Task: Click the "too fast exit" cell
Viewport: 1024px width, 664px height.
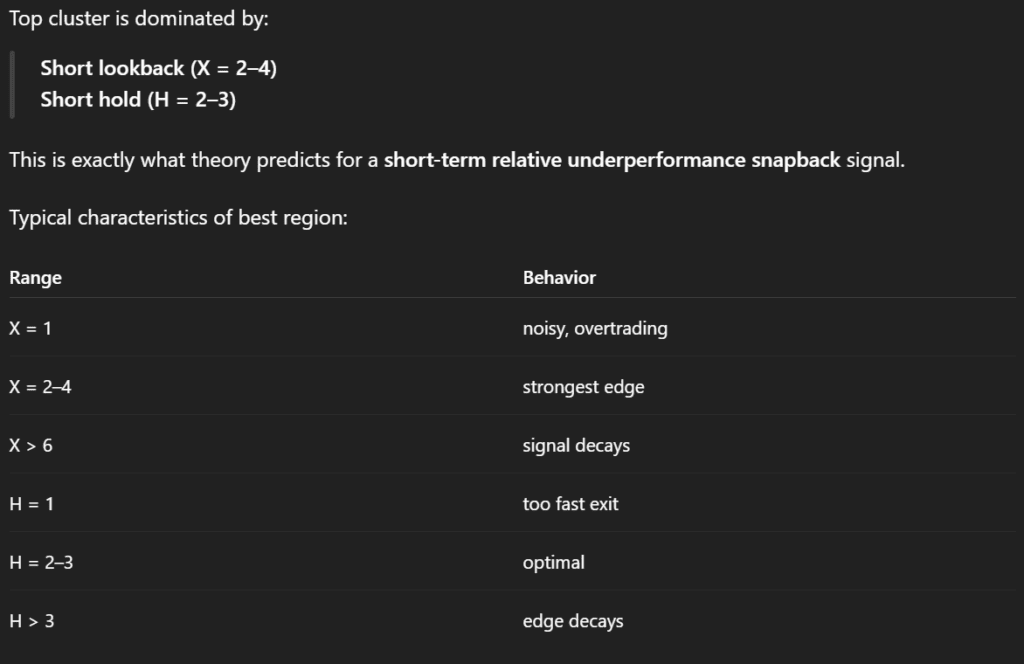Action: coord(570,504)
